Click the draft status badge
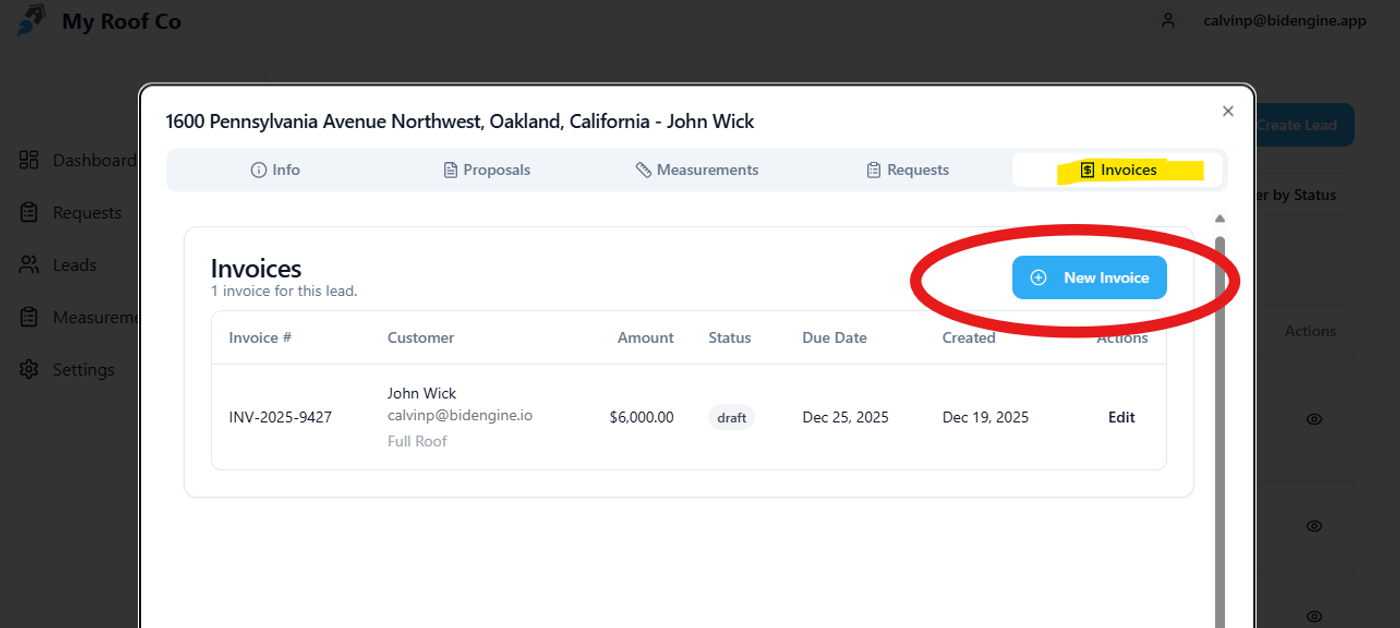Screen dimensions: 1400x628 [731, 417]
